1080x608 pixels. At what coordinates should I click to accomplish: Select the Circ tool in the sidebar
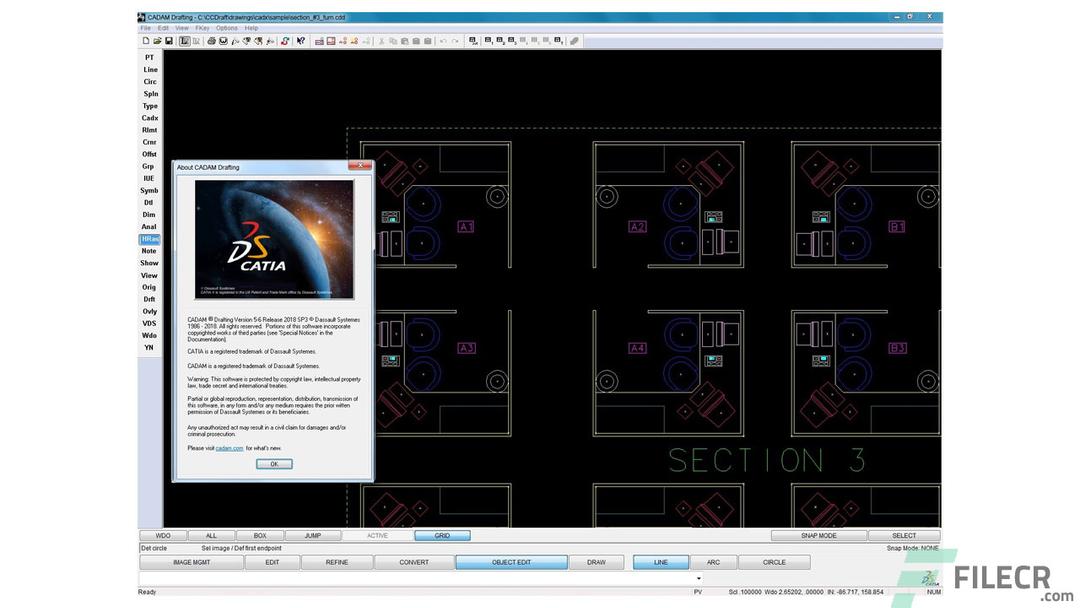click(x=148, y=81)
